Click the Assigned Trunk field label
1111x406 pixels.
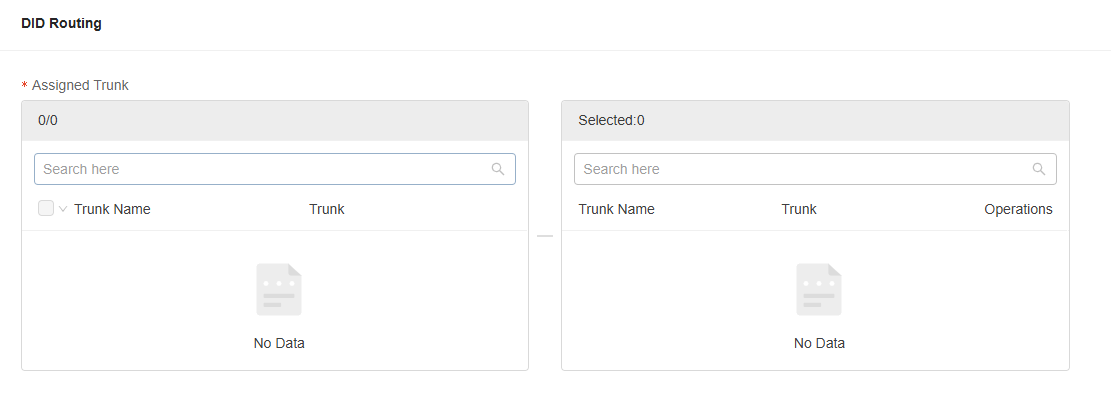(x=80, y=85)
